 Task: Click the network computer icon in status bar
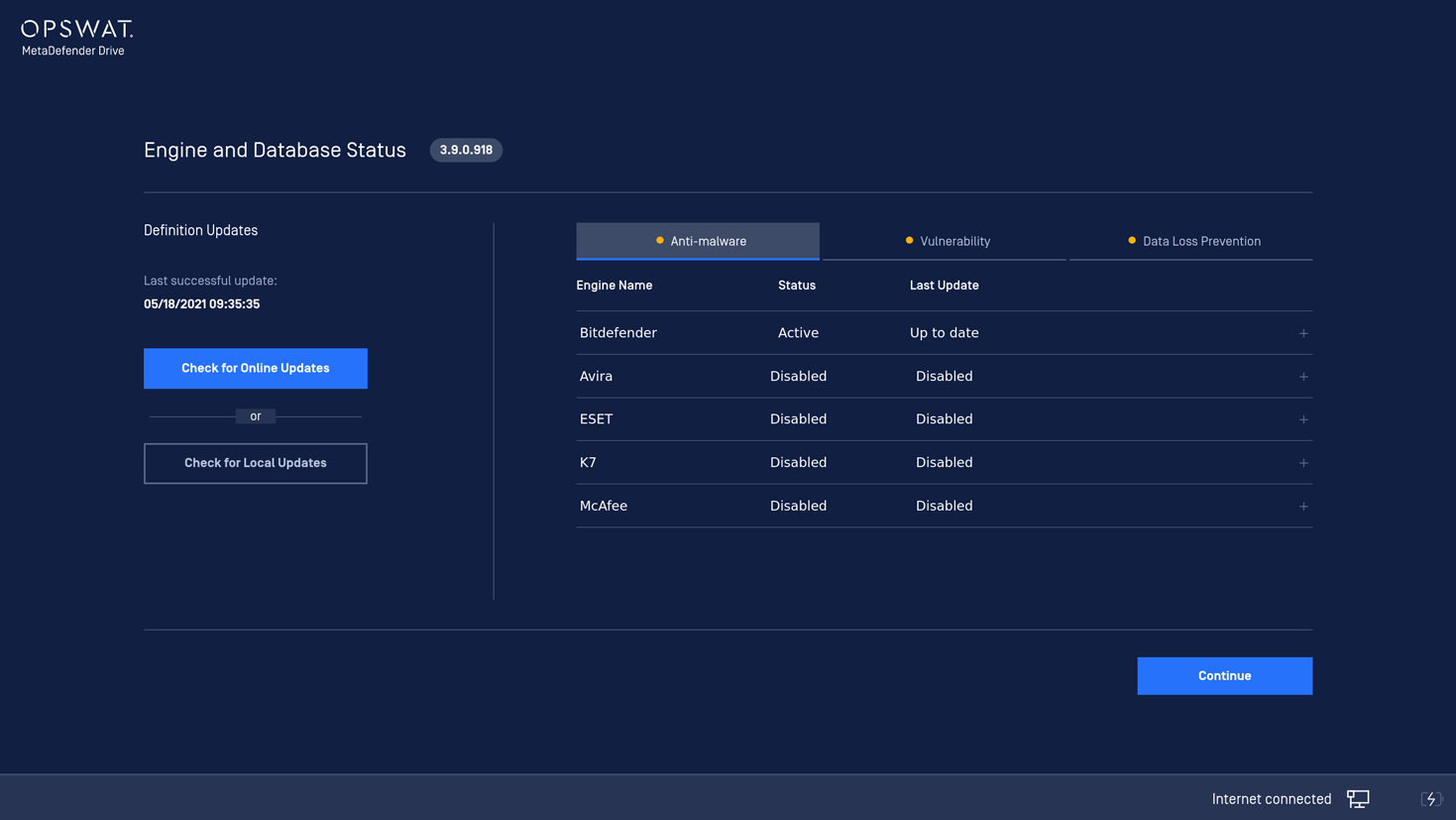click(1358, 799)
